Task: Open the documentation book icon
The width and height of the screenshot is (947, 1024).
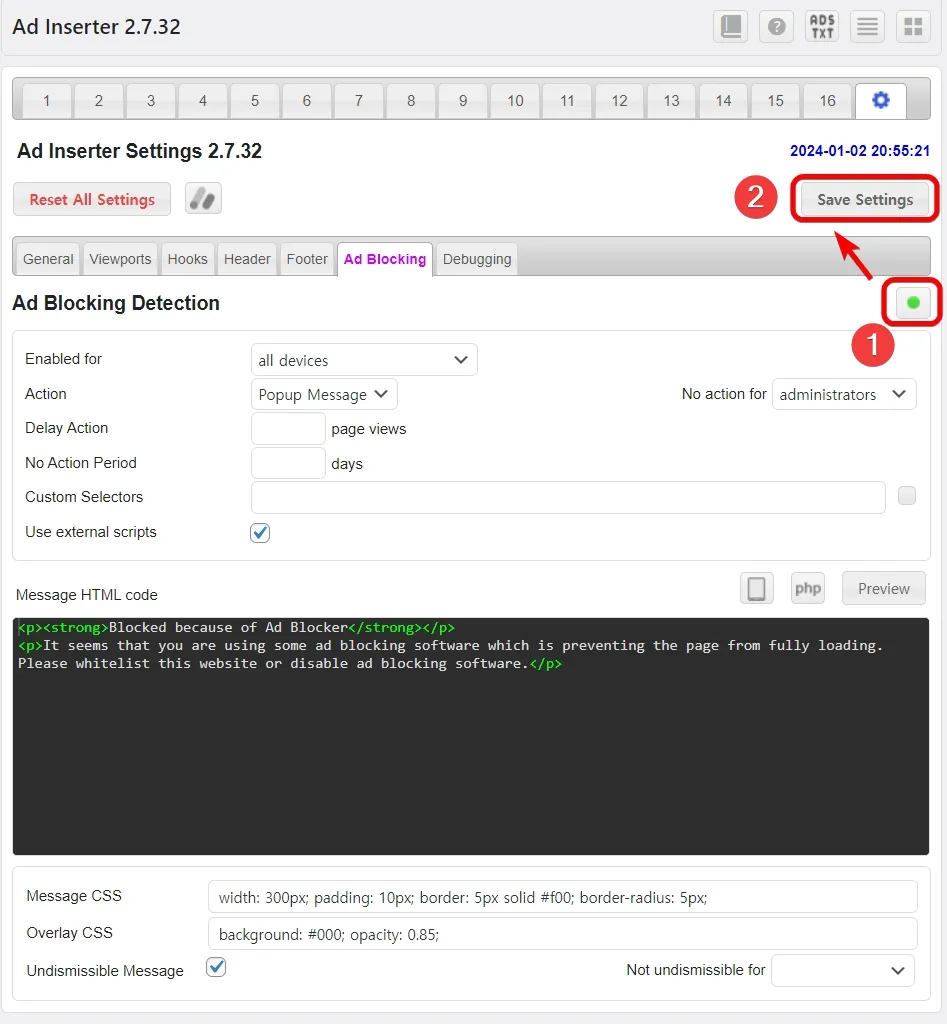Action: click(x=730, y=27)
